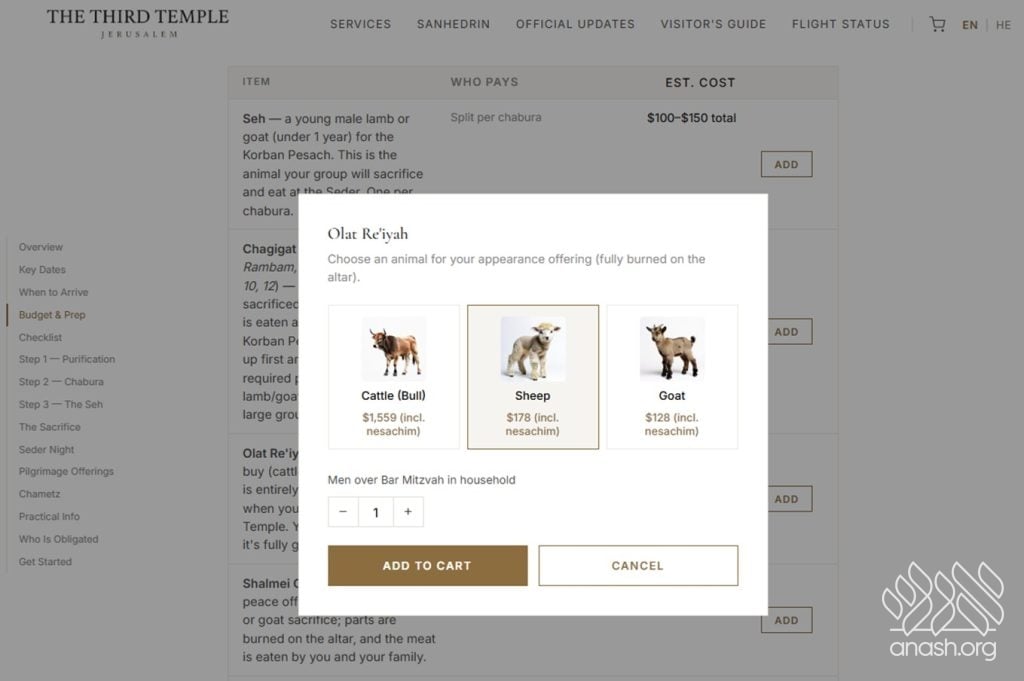Cancel the Olat Re'iyah dialog
The width and height of the screenshot is (1024, 681).
[x=638, y=565]
